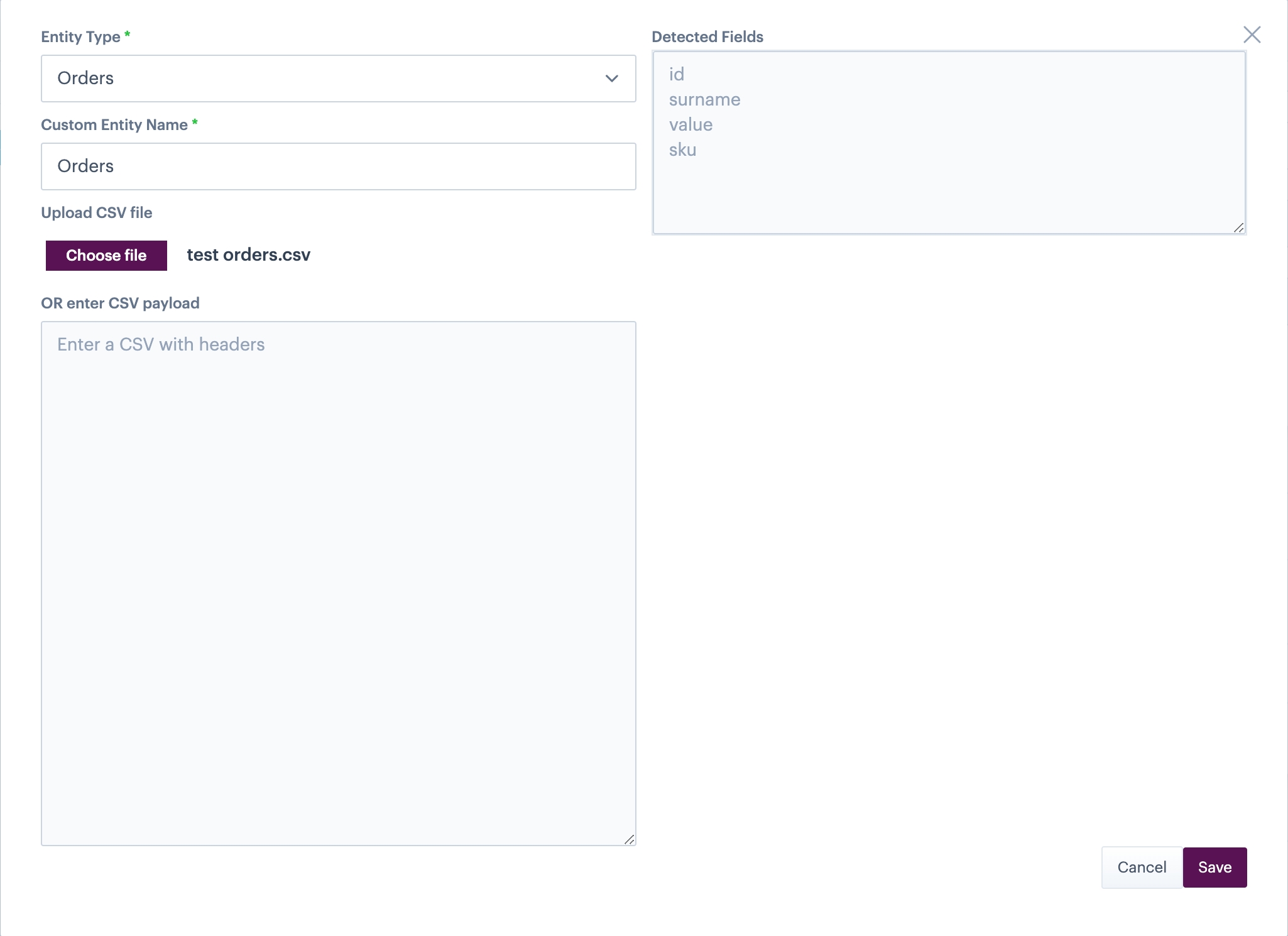Click the 'value' detected field line
Viewport: 1288px width, 936px height.
[x=690, y=125]
